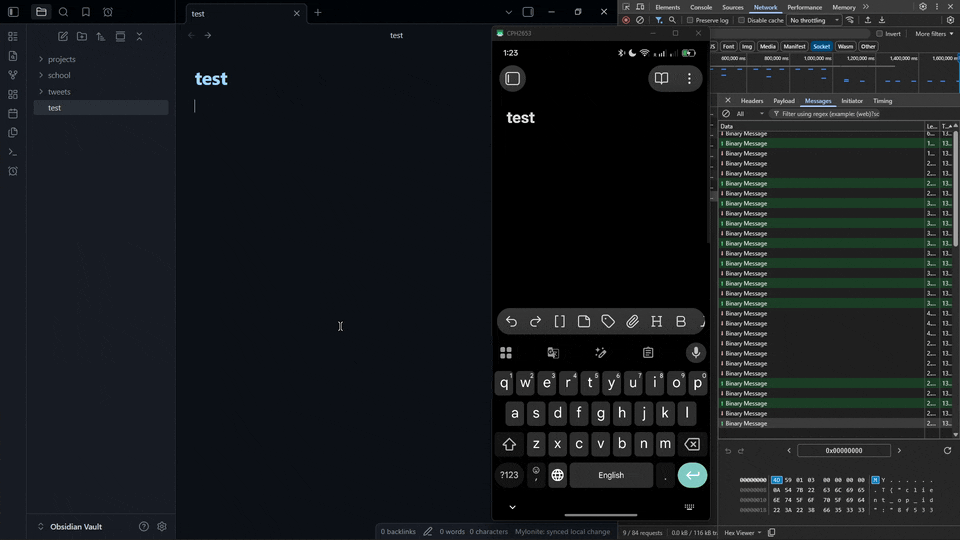Collapse all folders icon in file explorer
The image size is (960, 540).
[140, 37]
